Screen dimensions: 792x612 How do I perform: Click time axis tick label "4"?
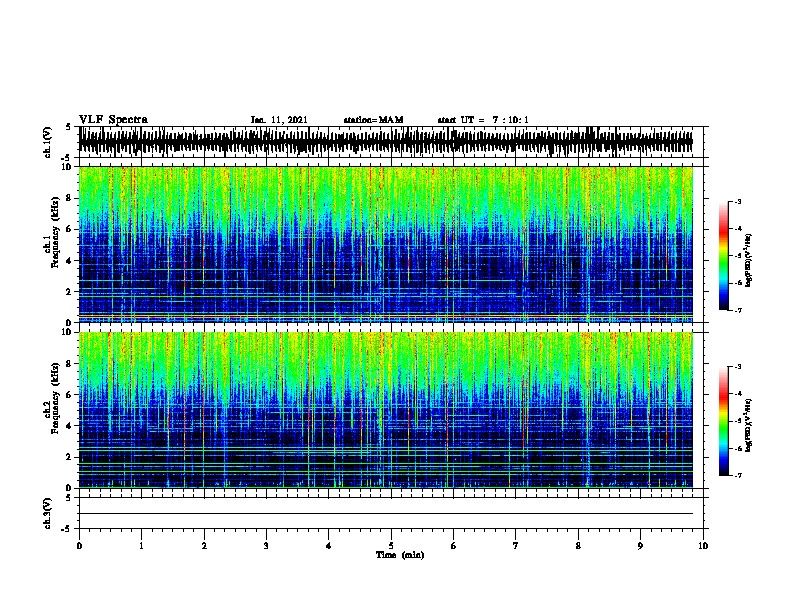coord(329,546)
